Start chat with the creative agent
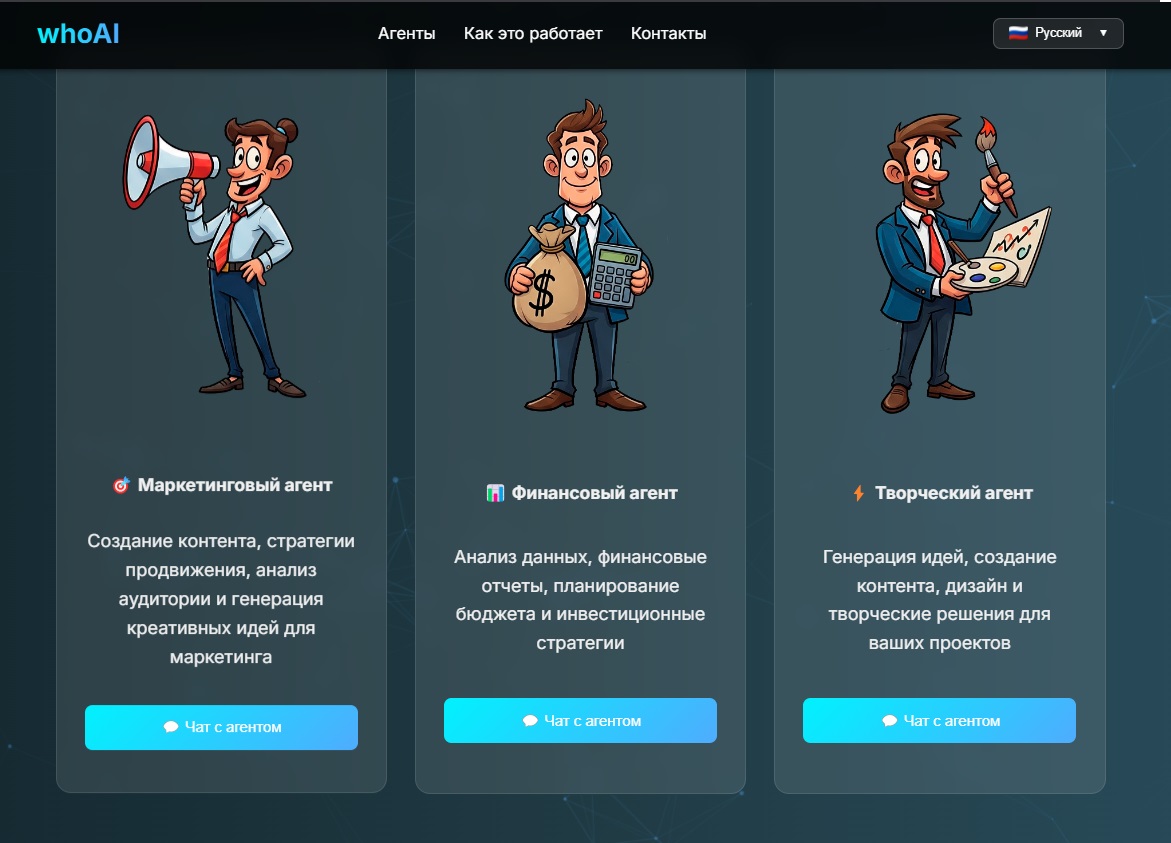 click(939, 721)
